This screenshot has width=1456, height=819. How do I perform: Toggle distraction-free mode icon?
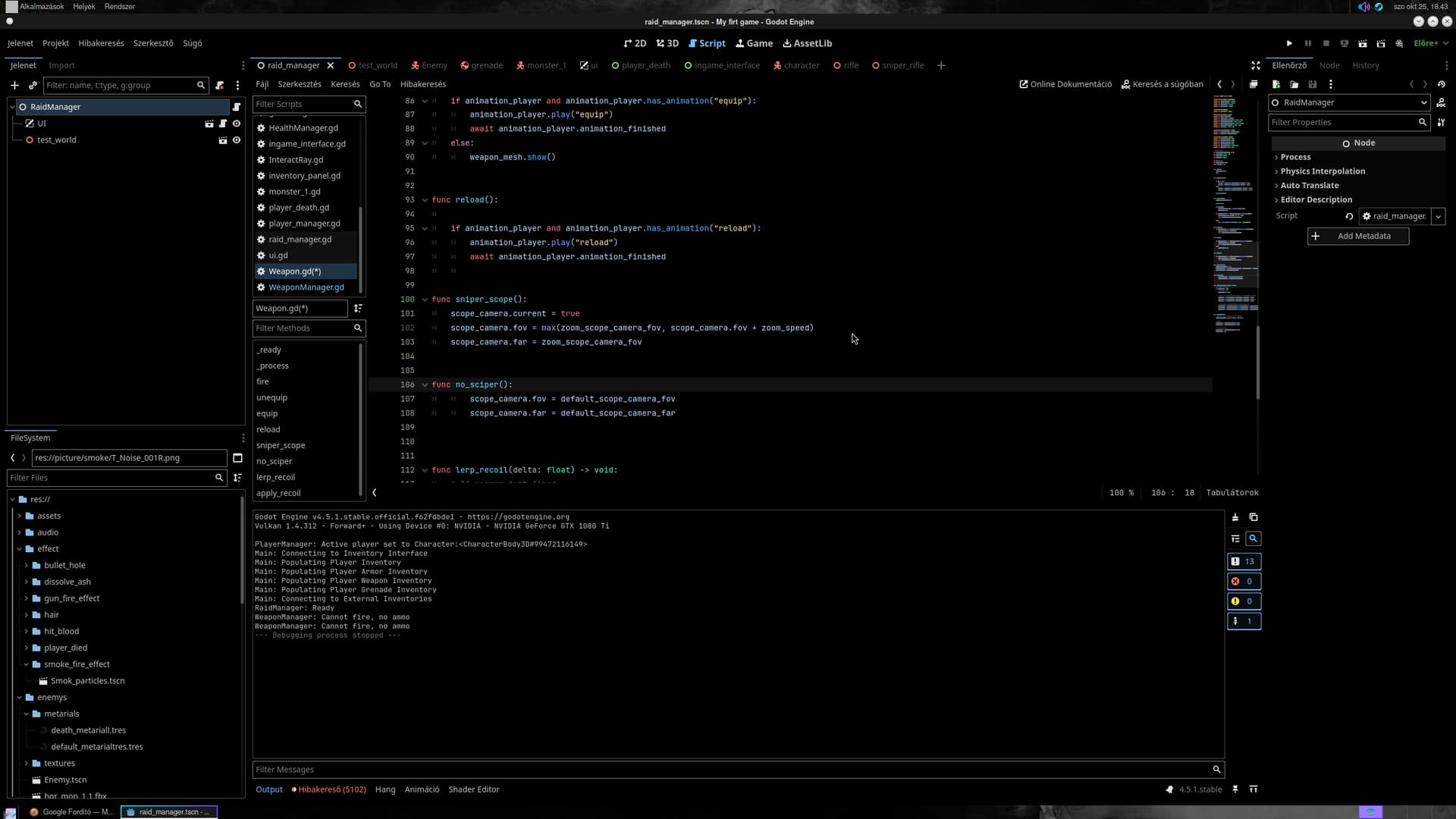coord(1255,65)
